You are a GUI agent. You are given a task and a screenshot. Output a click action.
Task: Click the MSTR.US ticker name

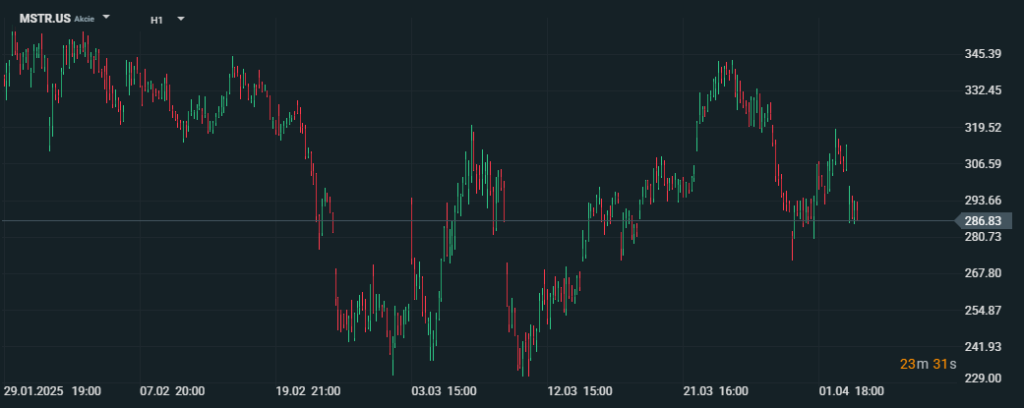click(45, 18)
